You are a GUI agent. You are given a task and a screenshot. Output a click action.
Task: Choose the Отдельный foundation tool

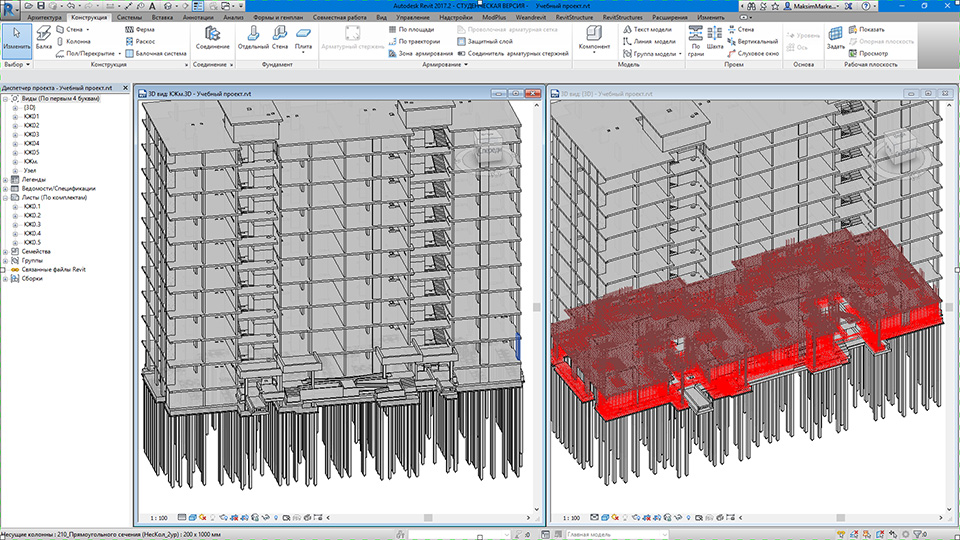pos(254,38)
